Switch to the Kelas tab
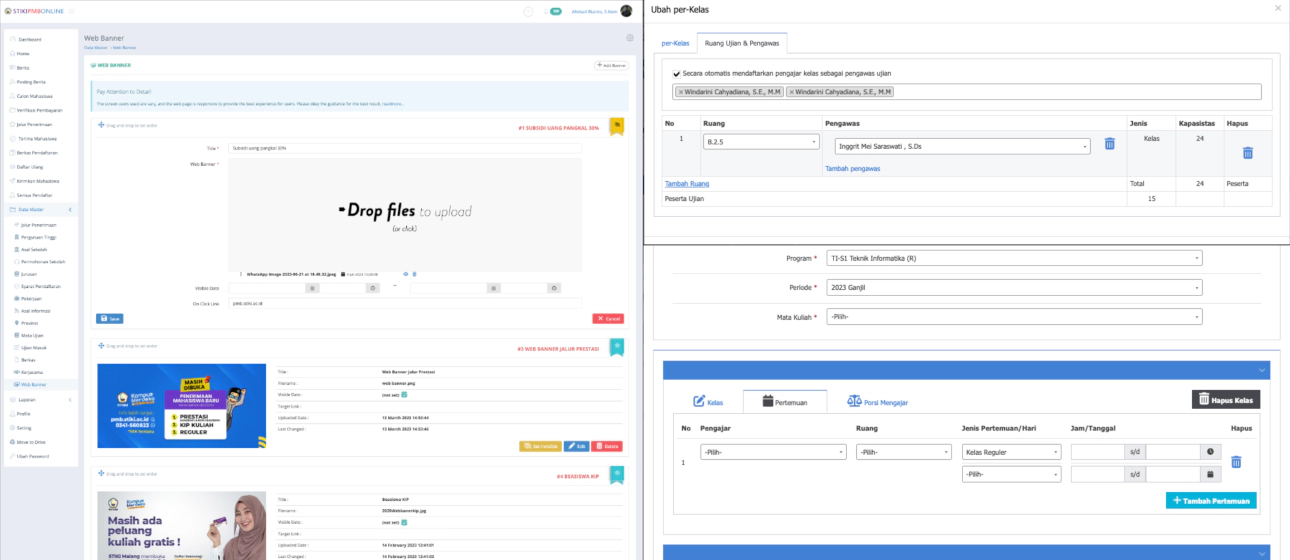 708,402
